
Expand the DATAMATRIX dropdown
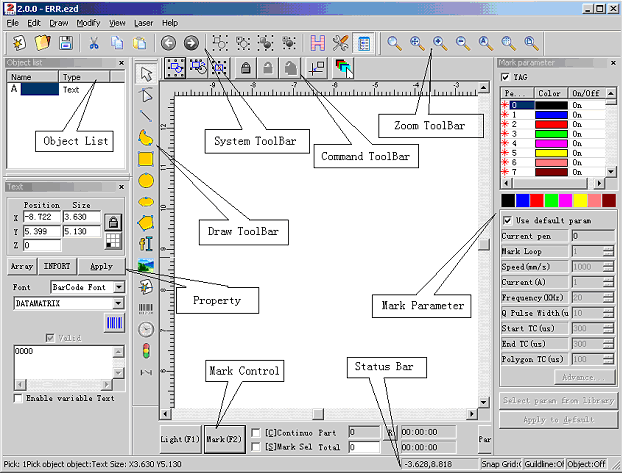pyautogui.click(x=120, y=302)
